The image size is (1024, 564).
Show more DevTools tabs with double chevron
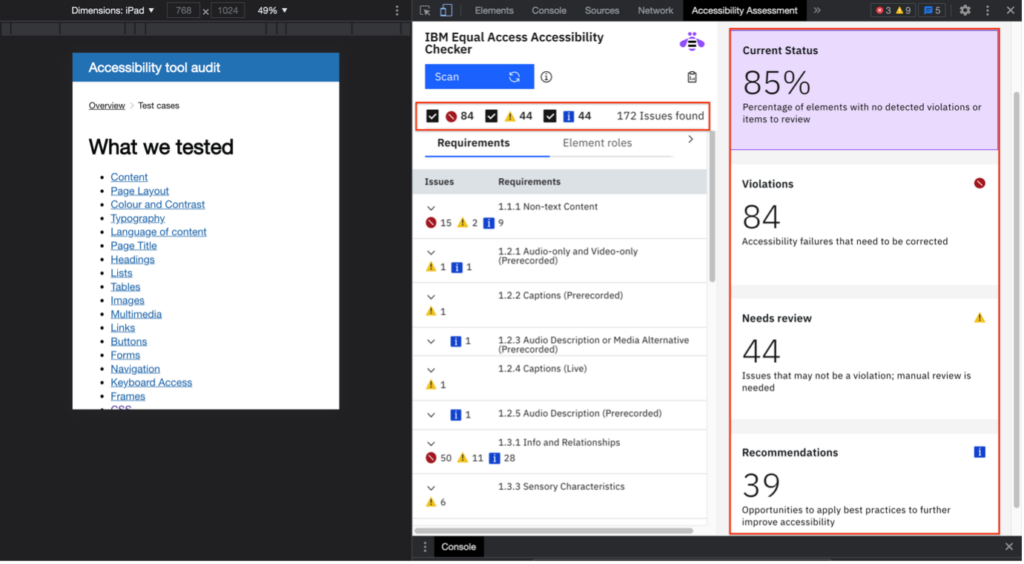click(817, 10)
